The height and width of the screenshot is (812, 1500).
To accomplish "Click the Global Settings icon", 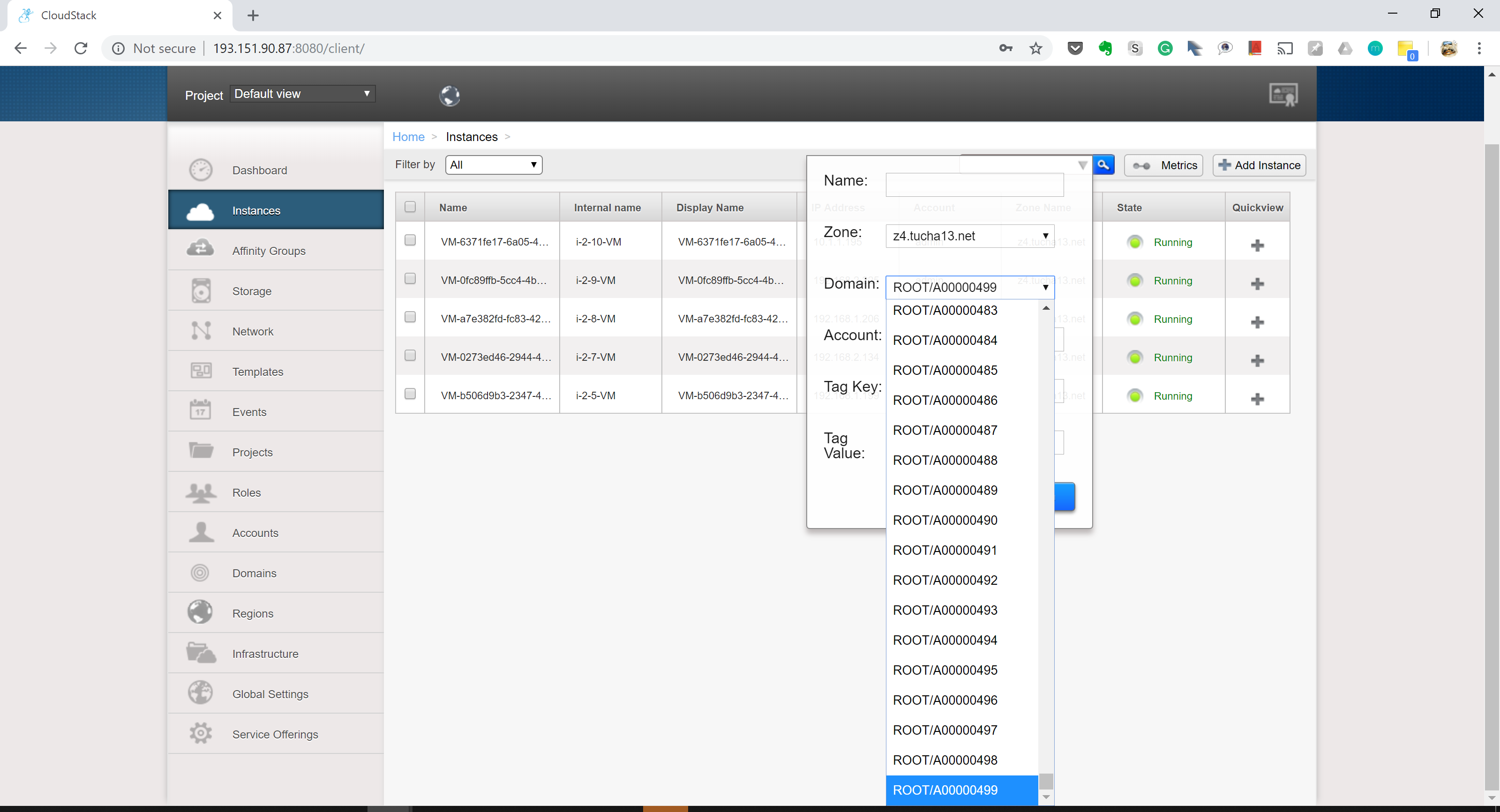I will (200, 693).
